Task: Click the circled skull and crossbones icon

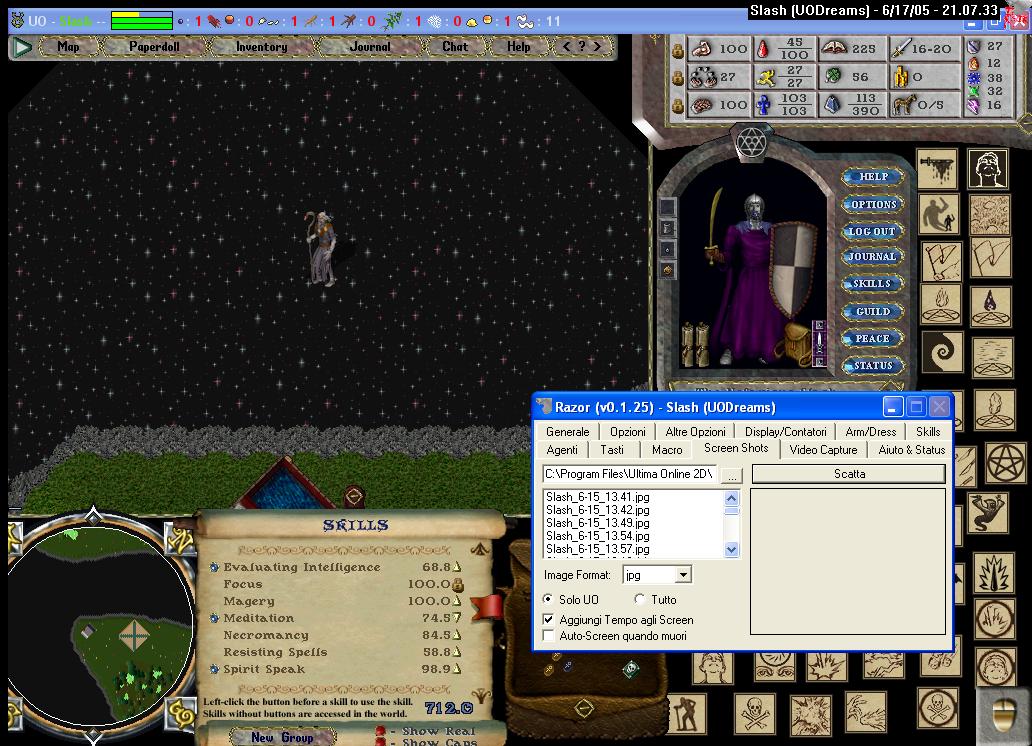Action: [937, 708]
